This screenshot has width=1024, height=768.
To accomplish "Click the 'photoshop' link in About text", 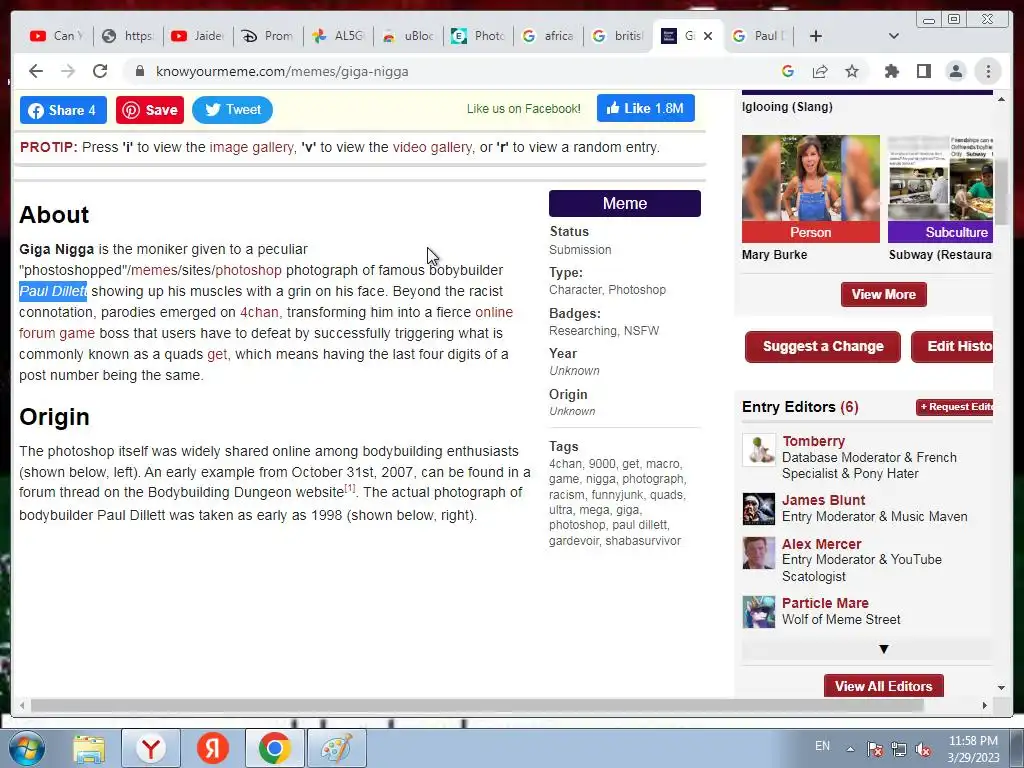I will pos(248,270).
